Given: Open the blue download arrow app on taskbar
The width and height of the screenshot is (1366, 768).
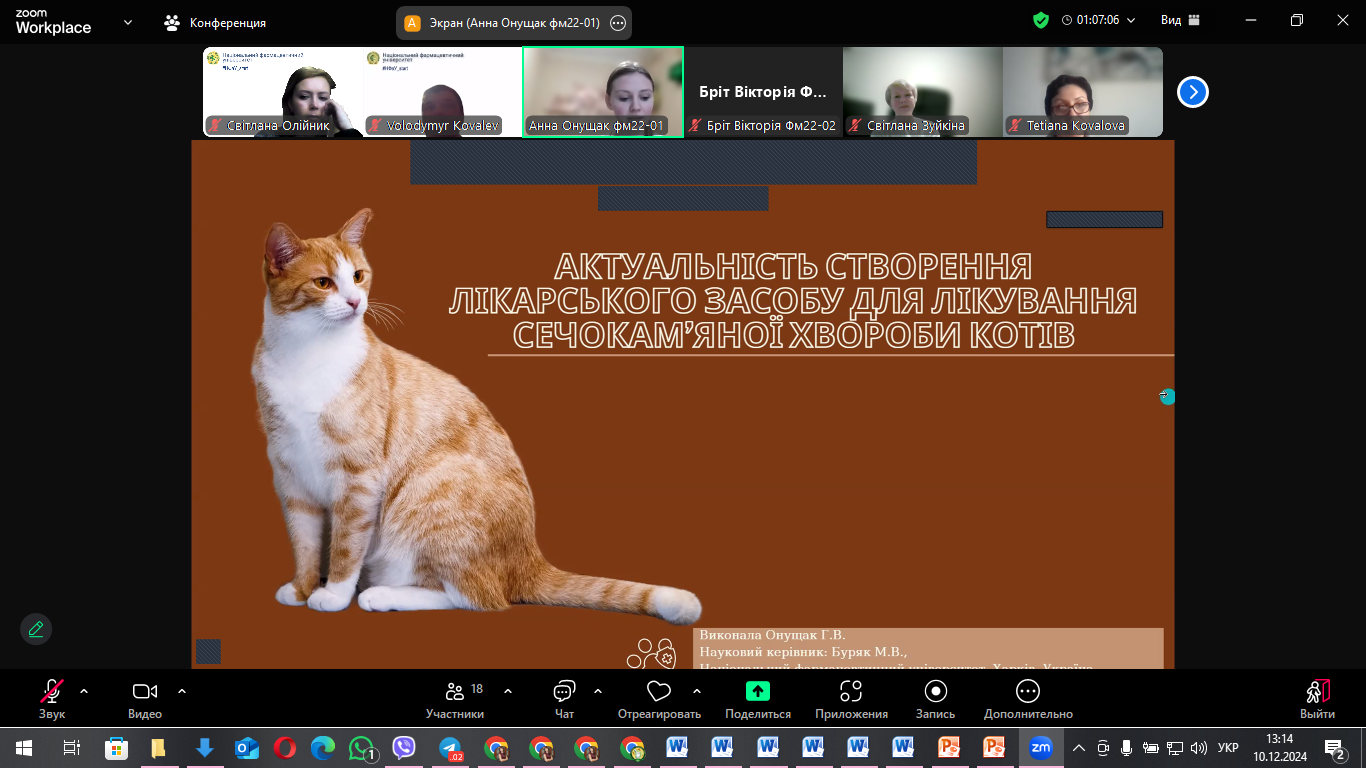Looking at the screenshot, I should pyautogui.click(x=204, y=748).
